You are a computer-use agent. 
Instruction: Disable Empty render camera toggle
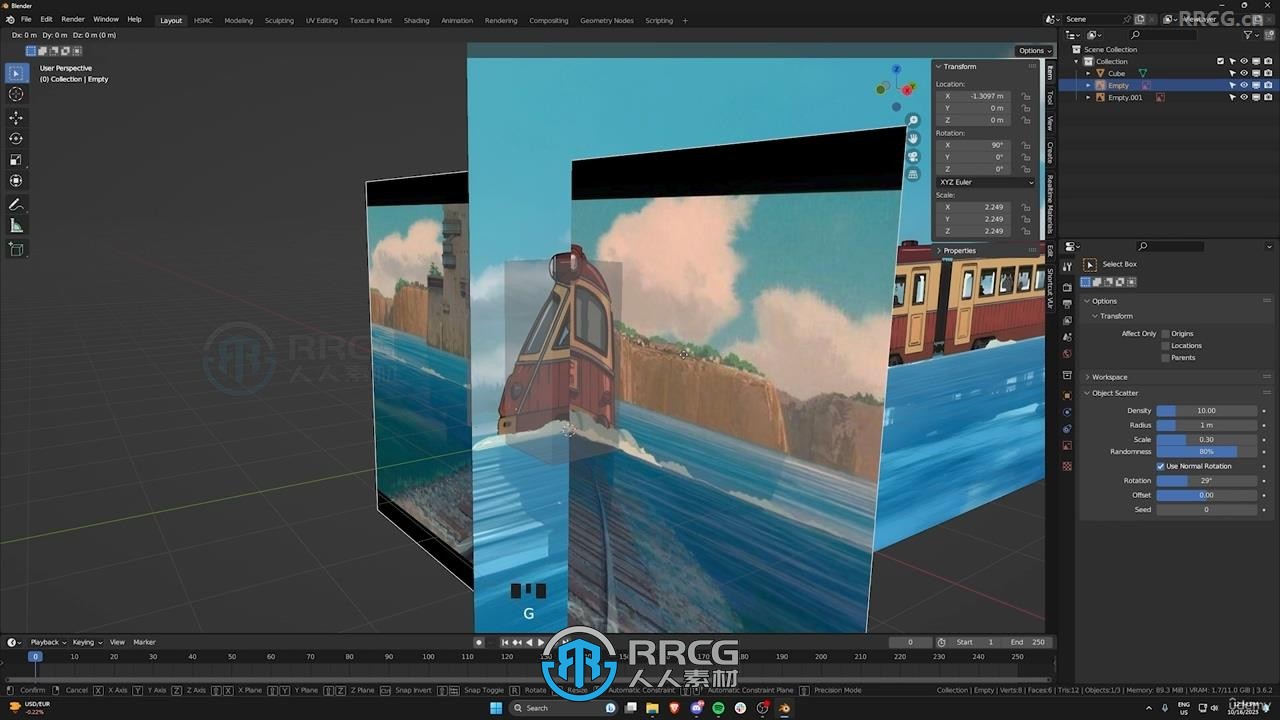pyautogui.click(x=1268, y=85)
